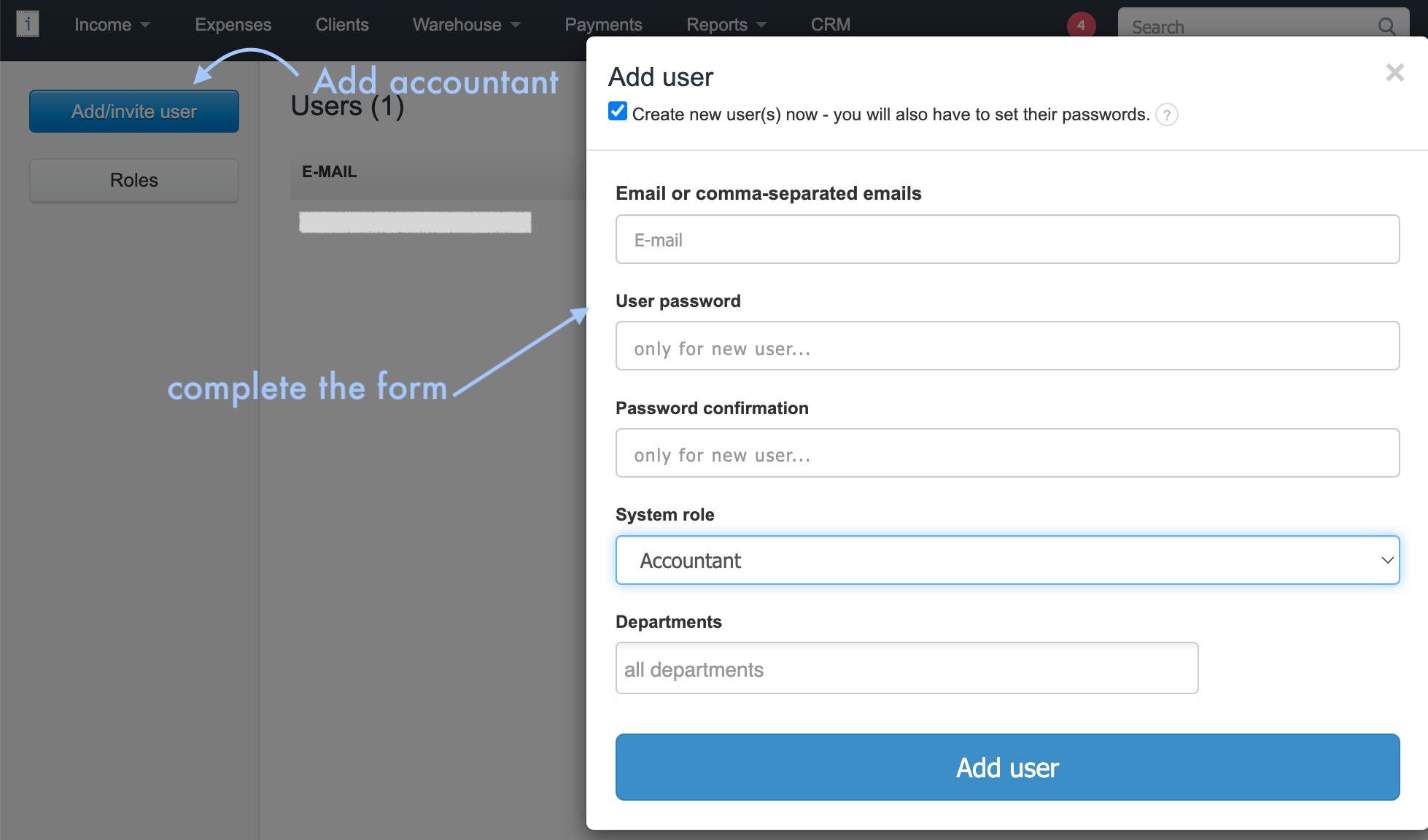Open the red notifications badge

pos(1081,25)
